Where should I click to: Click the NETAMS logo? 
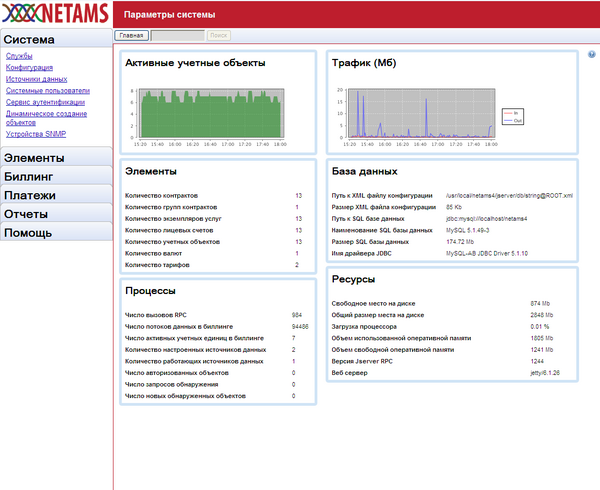pyautogui.click(x=54, y=14)
